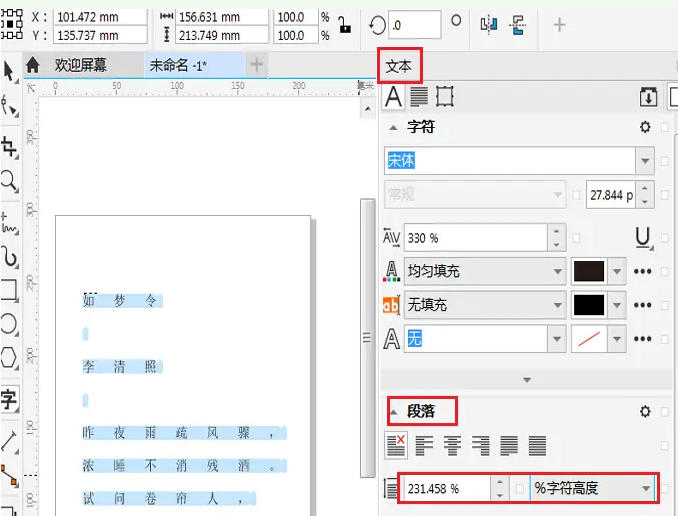The width and height of the screenshot is (678, 516).
Task: Select the Artistic media tool
Action: [x=10, y=257]
